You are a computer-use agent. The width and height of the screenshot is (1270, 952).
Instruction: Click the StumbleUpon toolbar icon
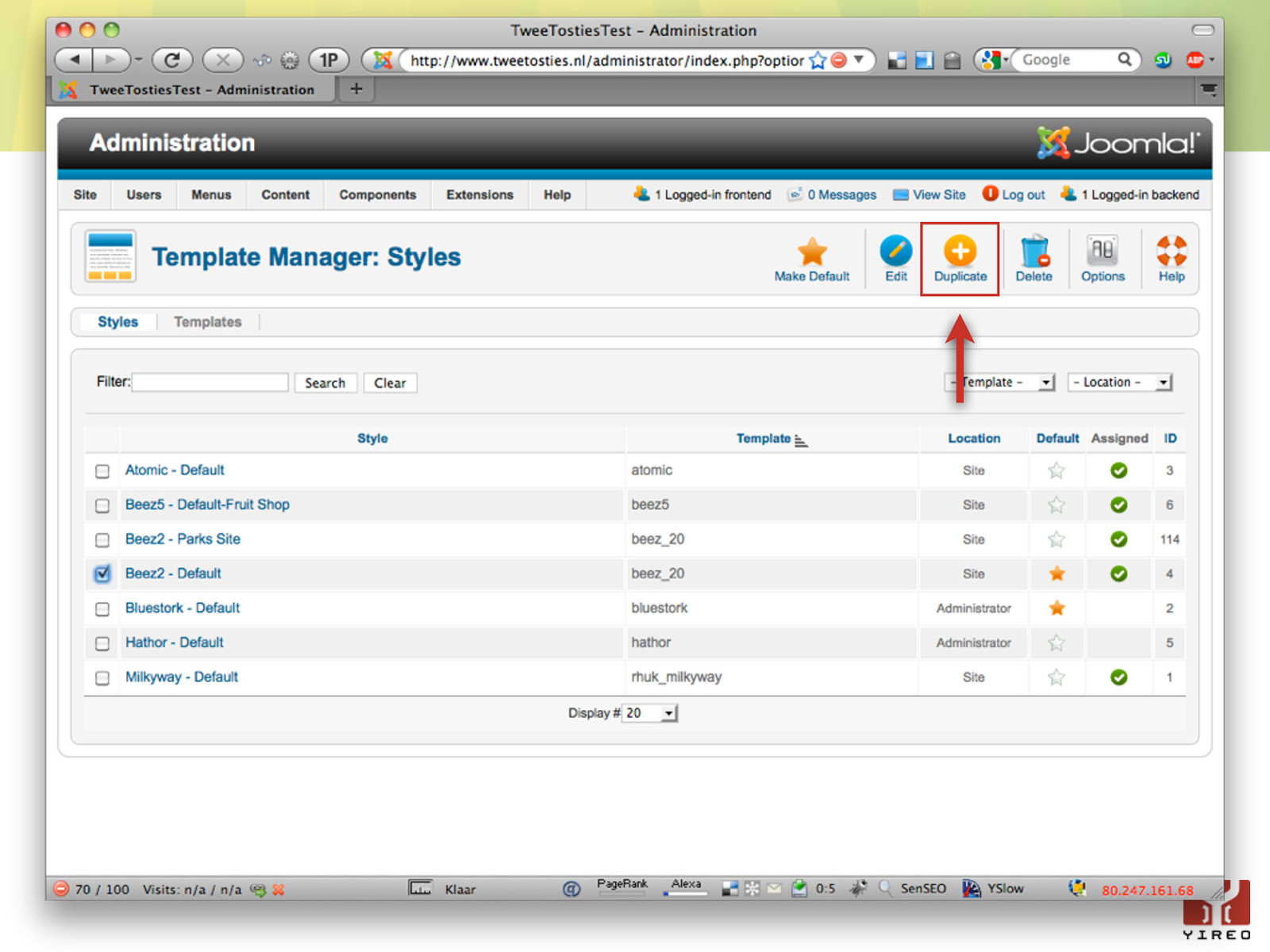coord(1163,59)
